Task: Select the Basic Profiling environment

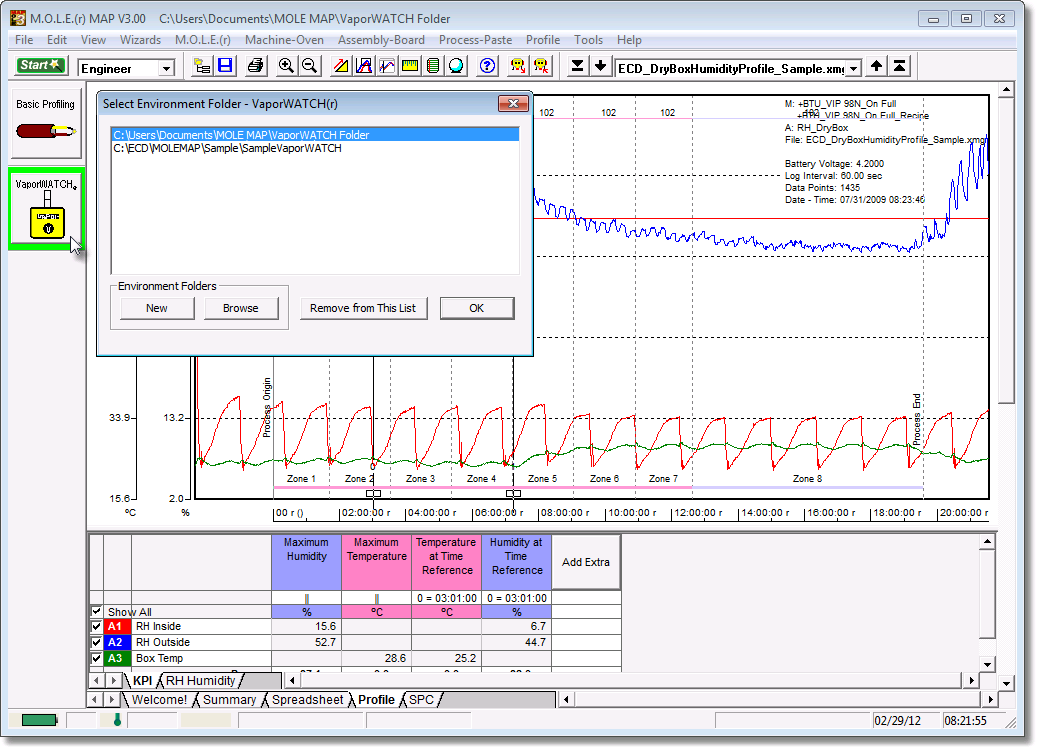Action: 46,123
